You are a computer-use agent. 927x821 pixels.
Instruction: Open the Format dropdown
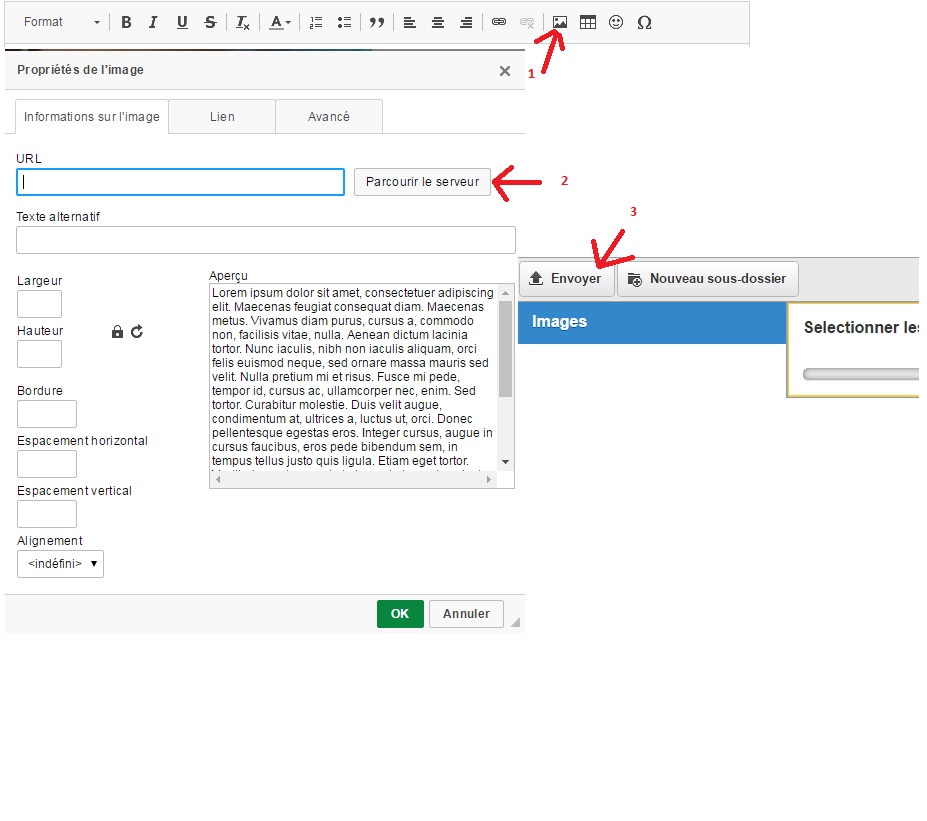60,22
